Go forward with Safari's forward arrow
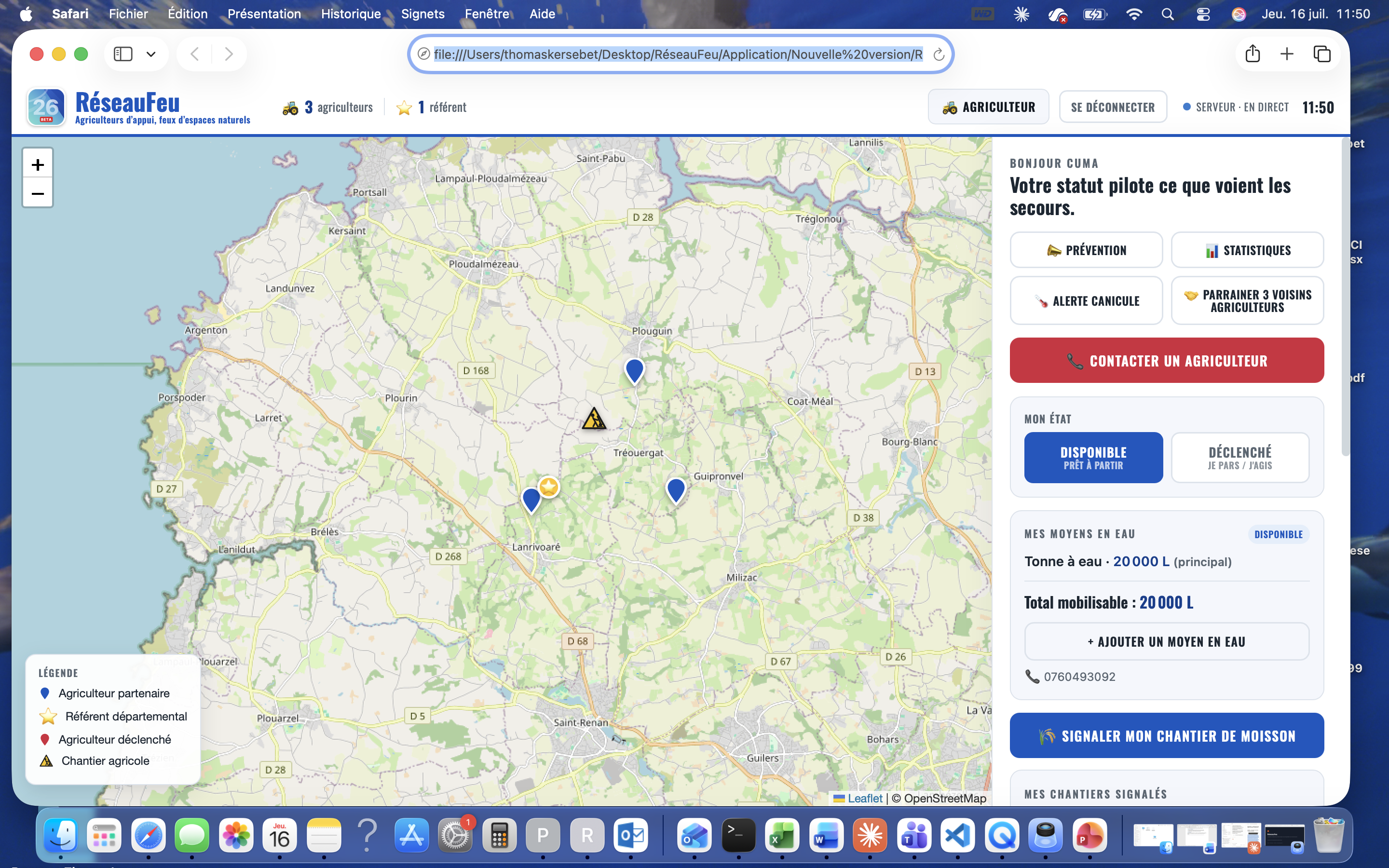 [229, 54]
